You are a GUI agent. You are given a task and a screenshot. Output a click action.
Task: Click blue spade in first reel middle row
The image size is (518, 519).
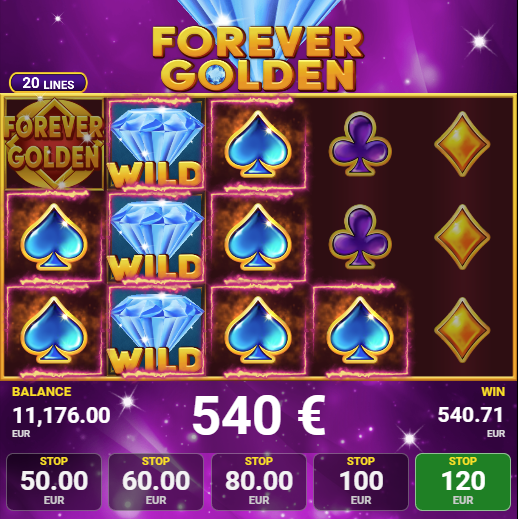coord(54,237)
